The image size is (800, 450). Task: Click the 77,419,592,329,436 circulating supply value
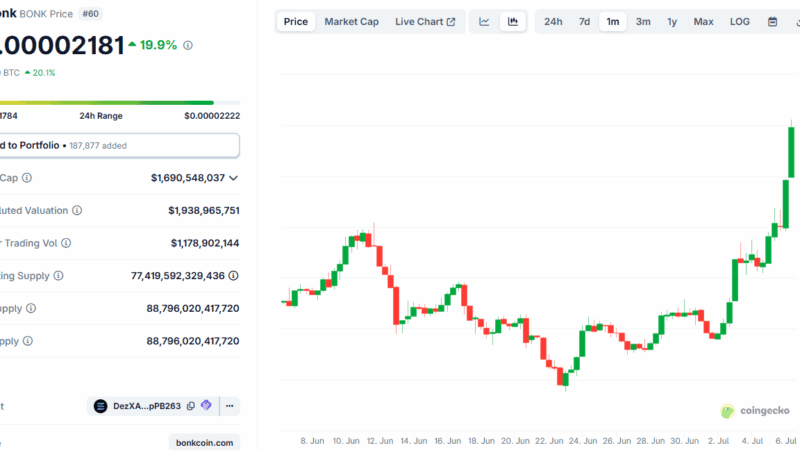pyautogui.click(x=178, y=276)
